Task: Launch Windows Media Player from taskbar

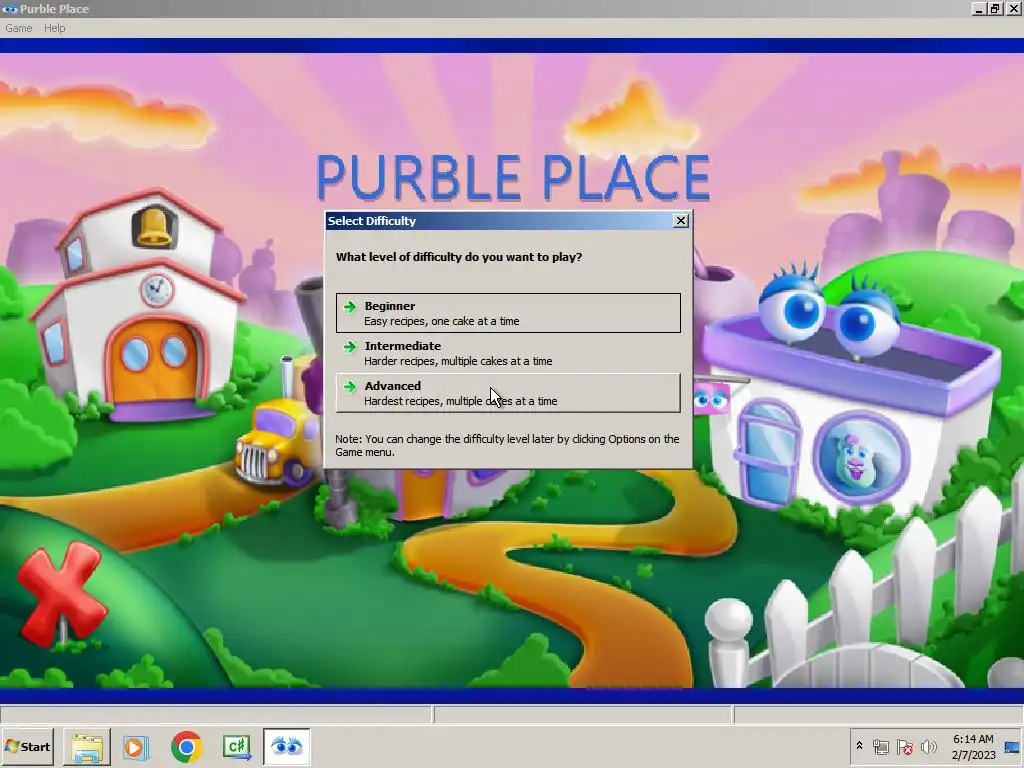Action: (136, 746)
